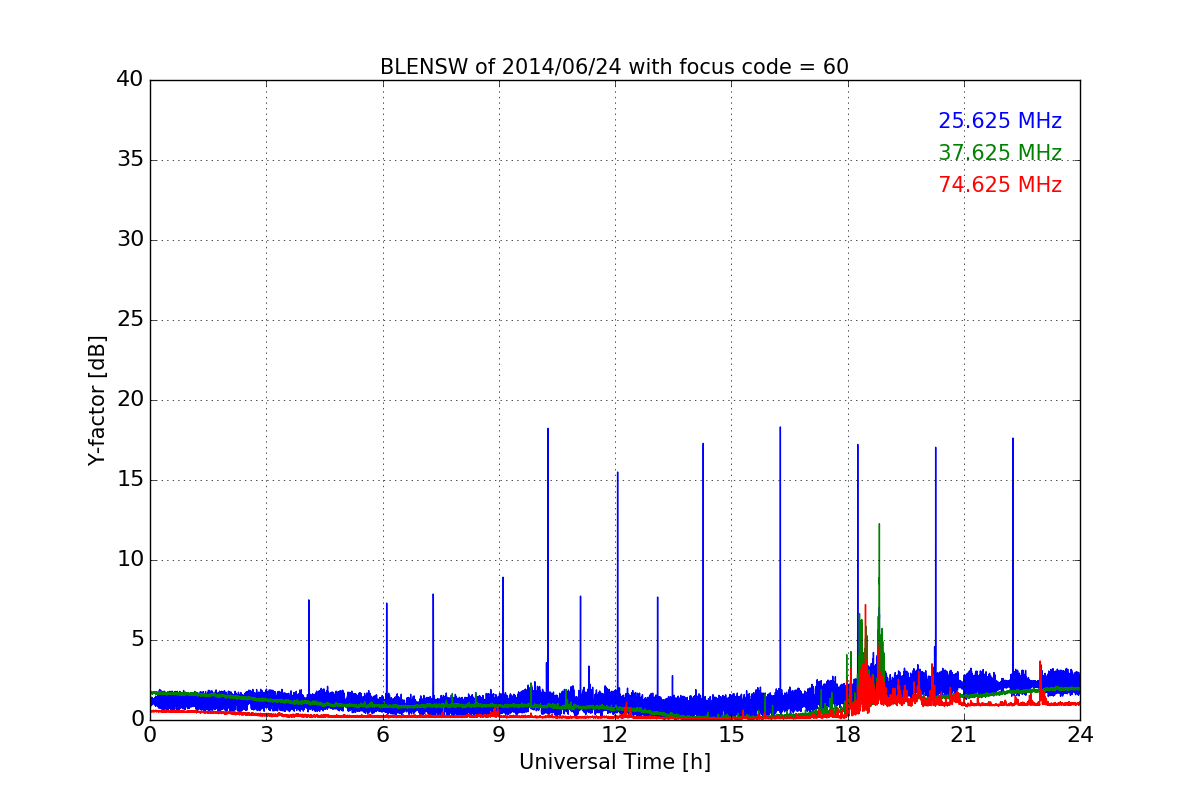The image size is (1200, 800).
Task: Click the x-axis tick label 24
Action: pos(1080,735)
